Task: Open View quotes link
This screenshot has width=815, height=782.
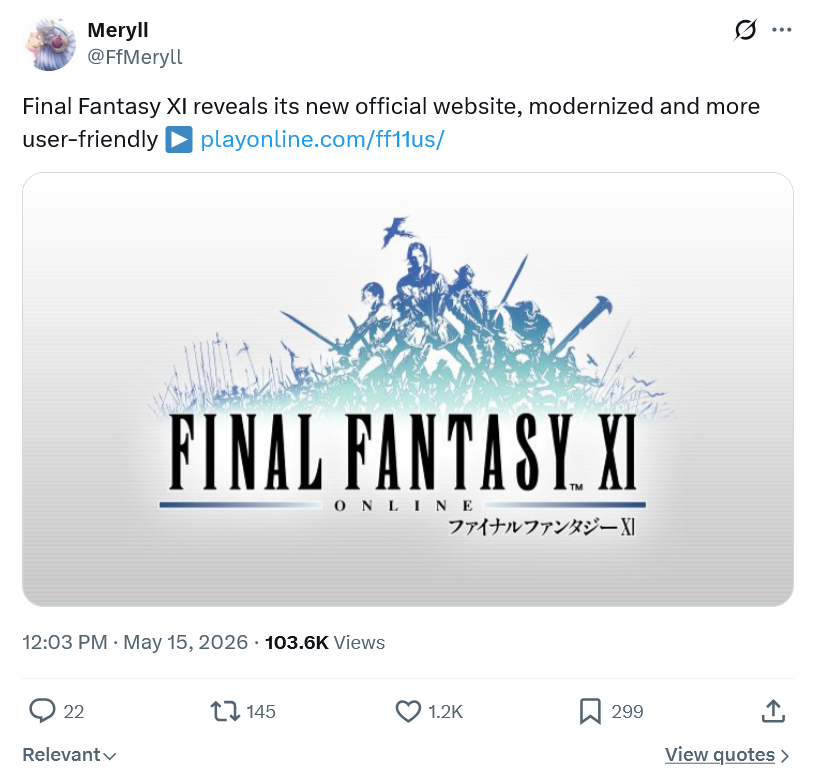Action: [727, 754]
